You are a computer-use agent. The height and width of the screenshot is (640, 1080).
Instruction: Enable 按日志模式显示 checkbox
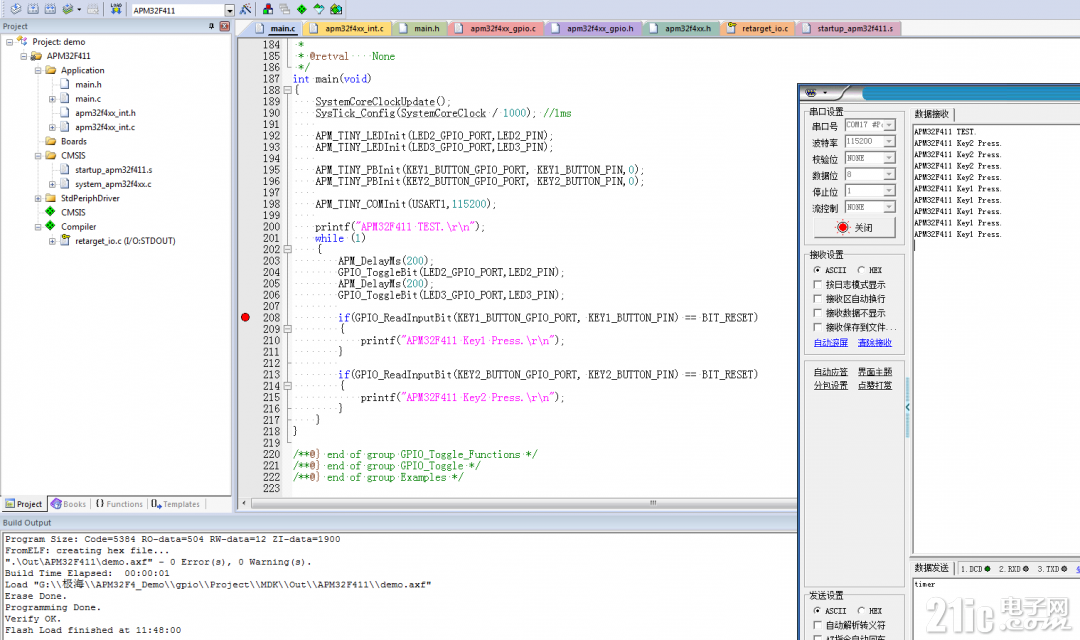click(x=818, y=284)
